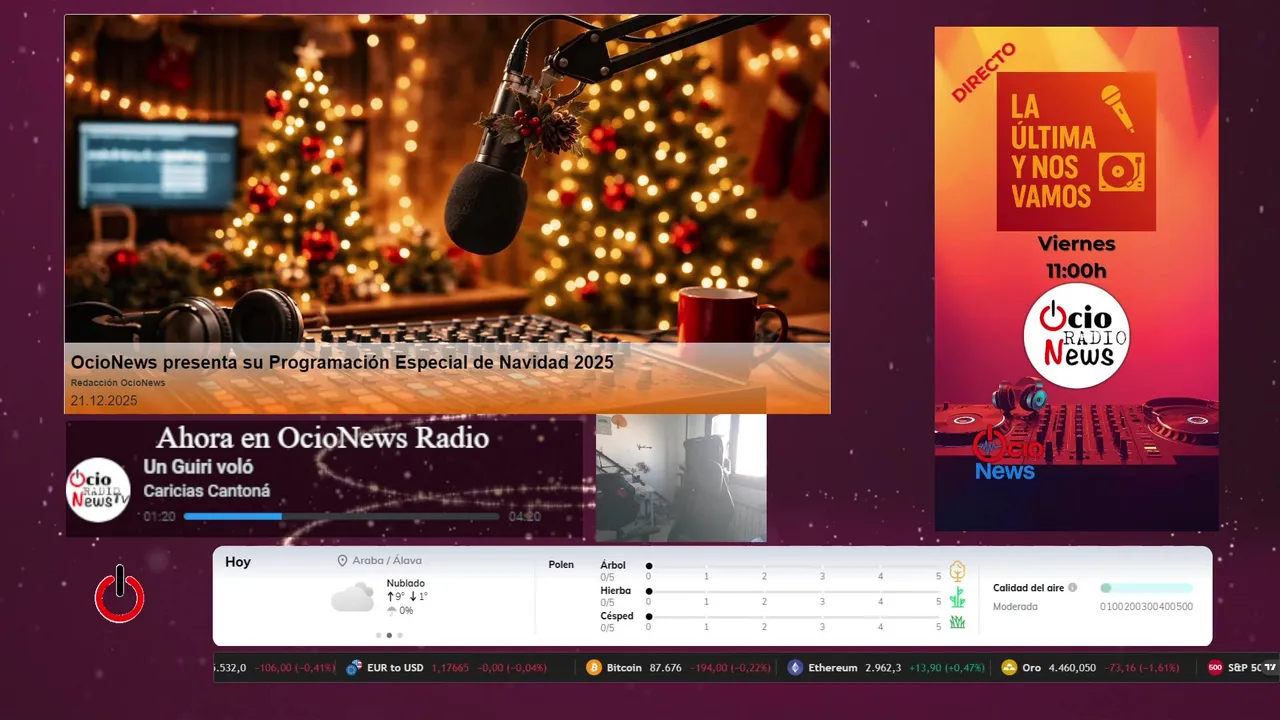The width and height of the screenshot is (1280, 720).
Task: Click the EUR to USD rate 1,17665
Action: tap(450, 668)
